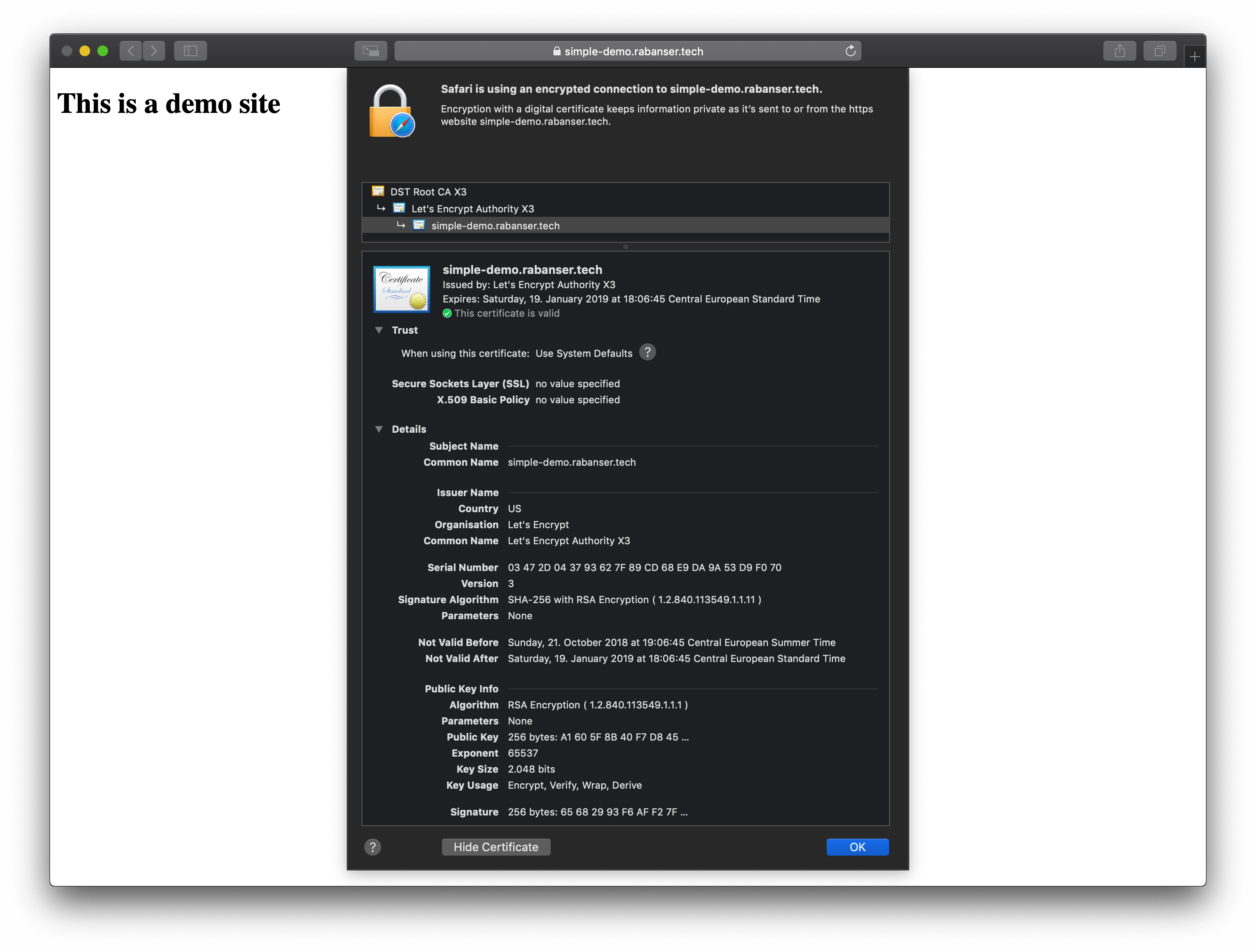This screenshot has width=1256, height=952.
Task: Toggle the Safari sidebar button
Action: (x=190, y=51)
